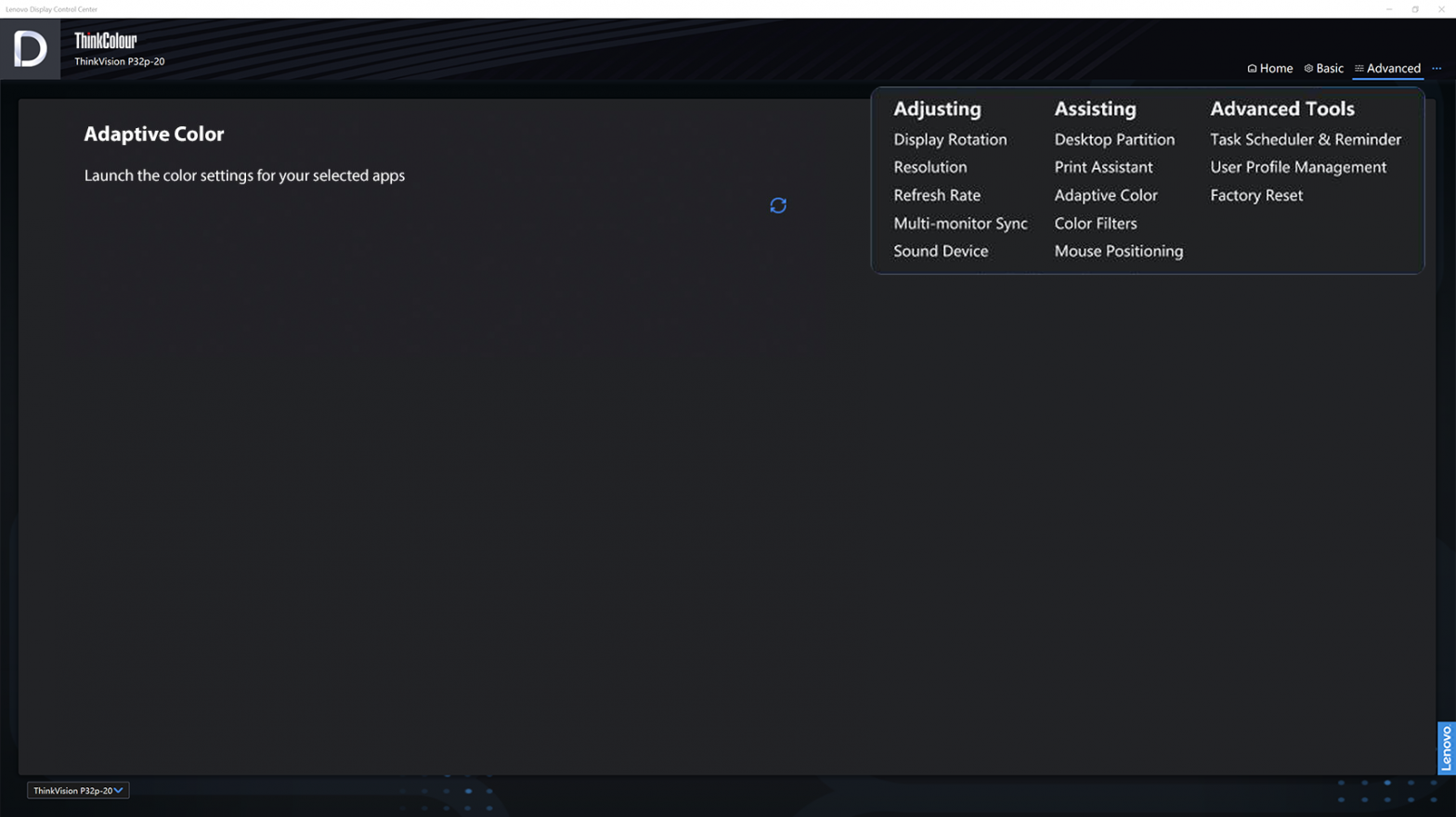The height and width of the screenshot is (817, 1456).
Task: Open Display Rotation settings
Action: point(950,139)
